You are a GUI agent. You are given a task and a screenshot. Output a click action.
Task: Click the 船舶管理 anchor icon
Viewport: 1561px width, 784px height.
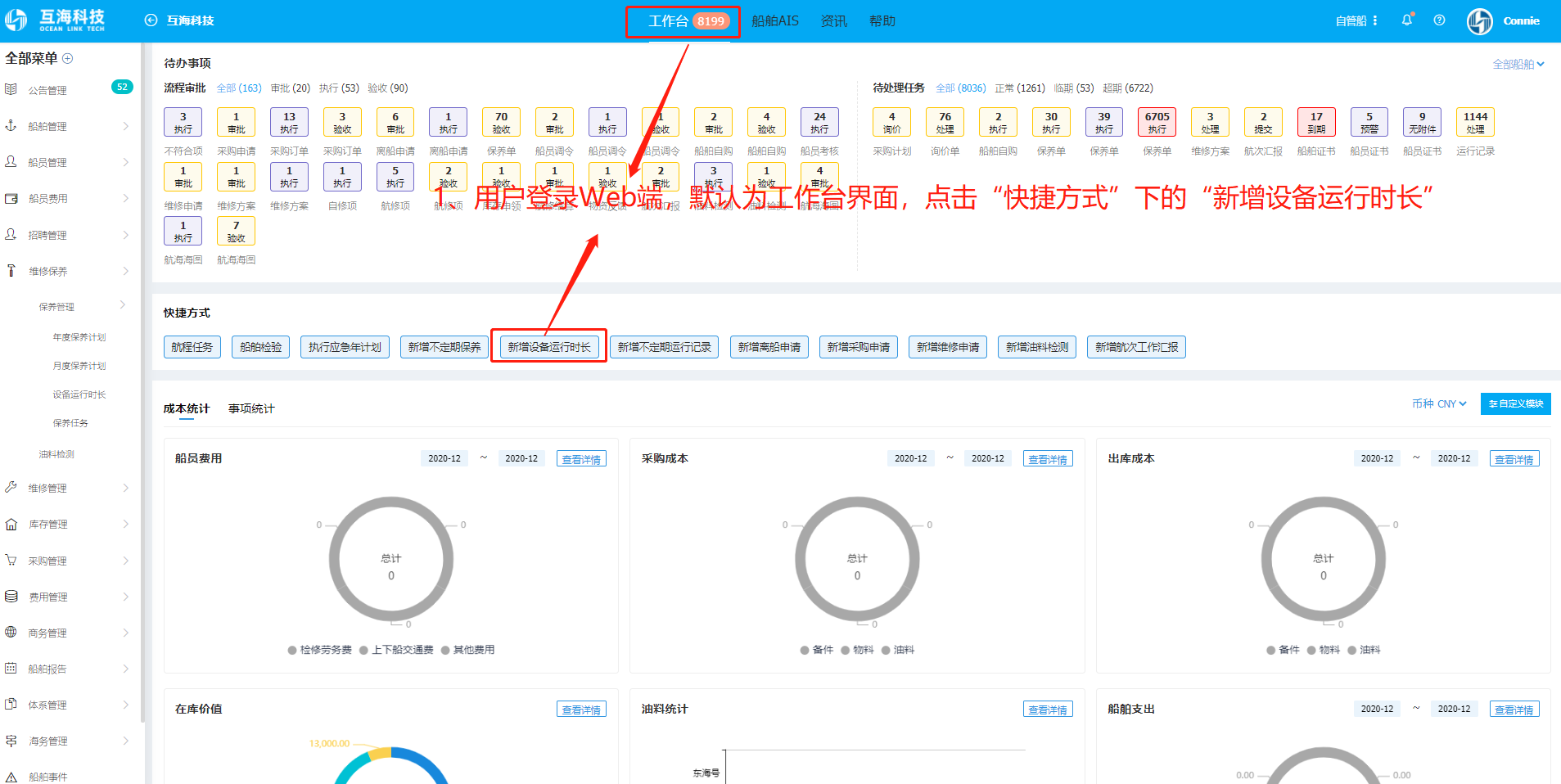tap(11, 126)
